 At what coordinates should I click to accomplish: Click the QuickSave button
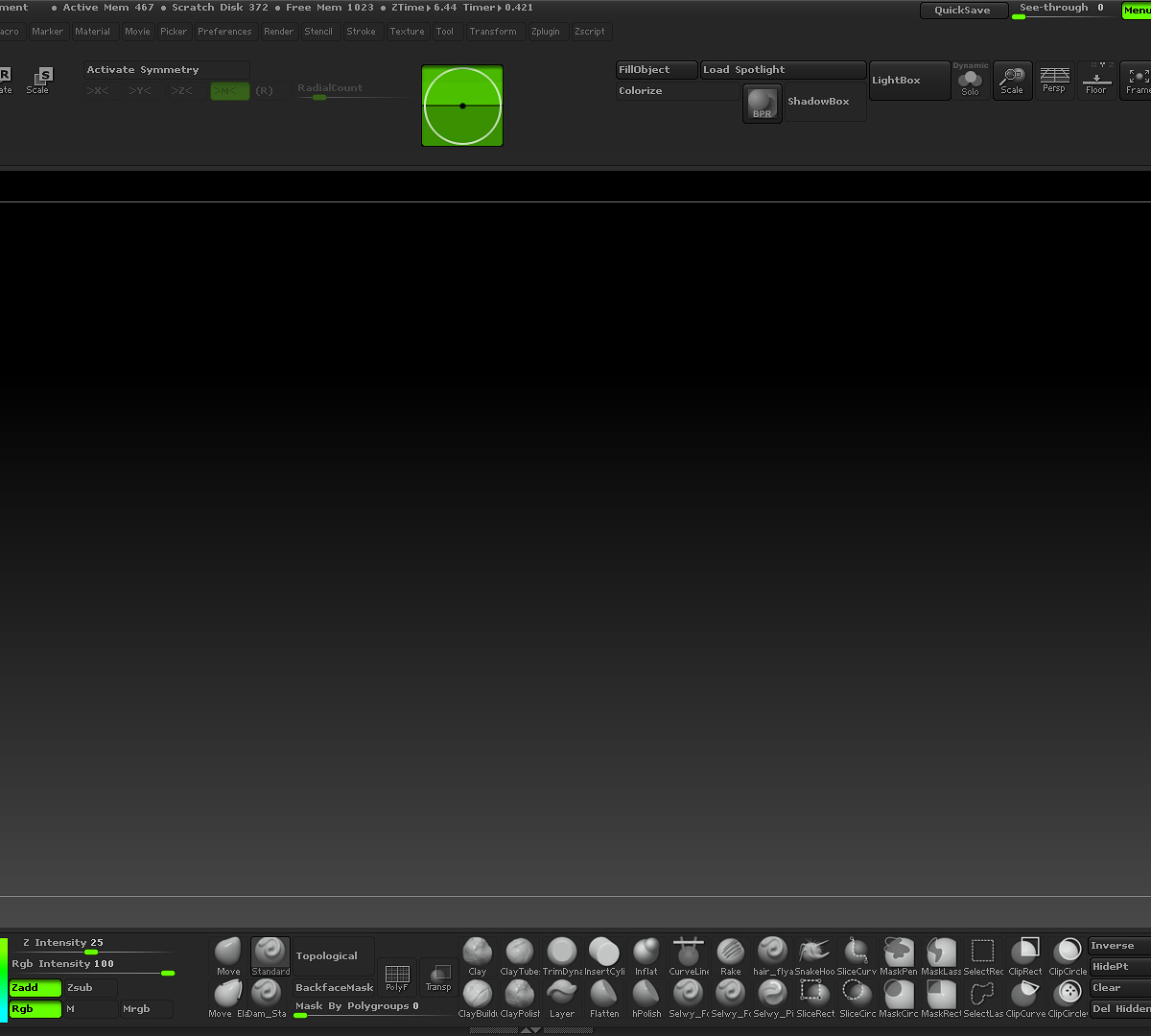(964, 11)
